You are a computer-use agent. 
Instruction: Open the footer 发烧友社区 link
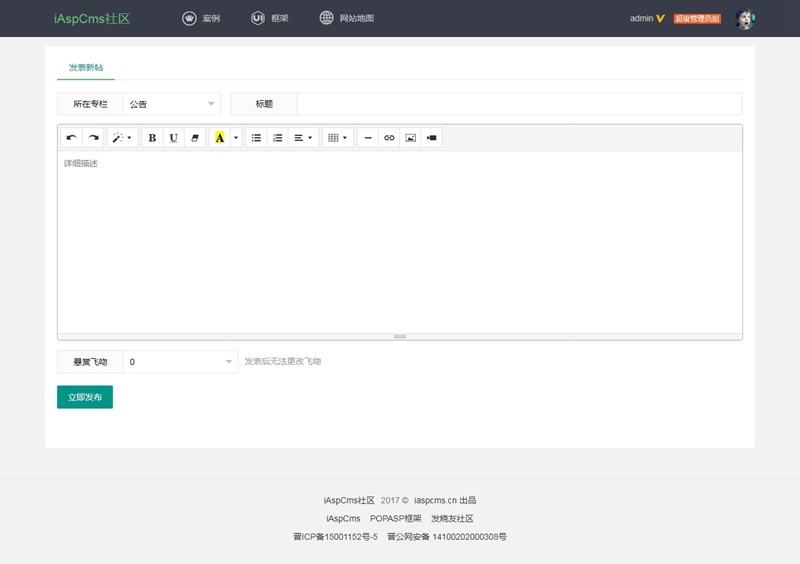click(452, 519)
